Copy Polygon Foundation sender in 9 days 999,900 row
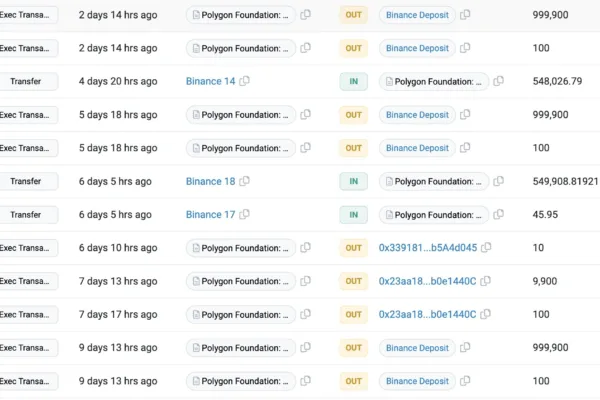 [x=305, y=348]
